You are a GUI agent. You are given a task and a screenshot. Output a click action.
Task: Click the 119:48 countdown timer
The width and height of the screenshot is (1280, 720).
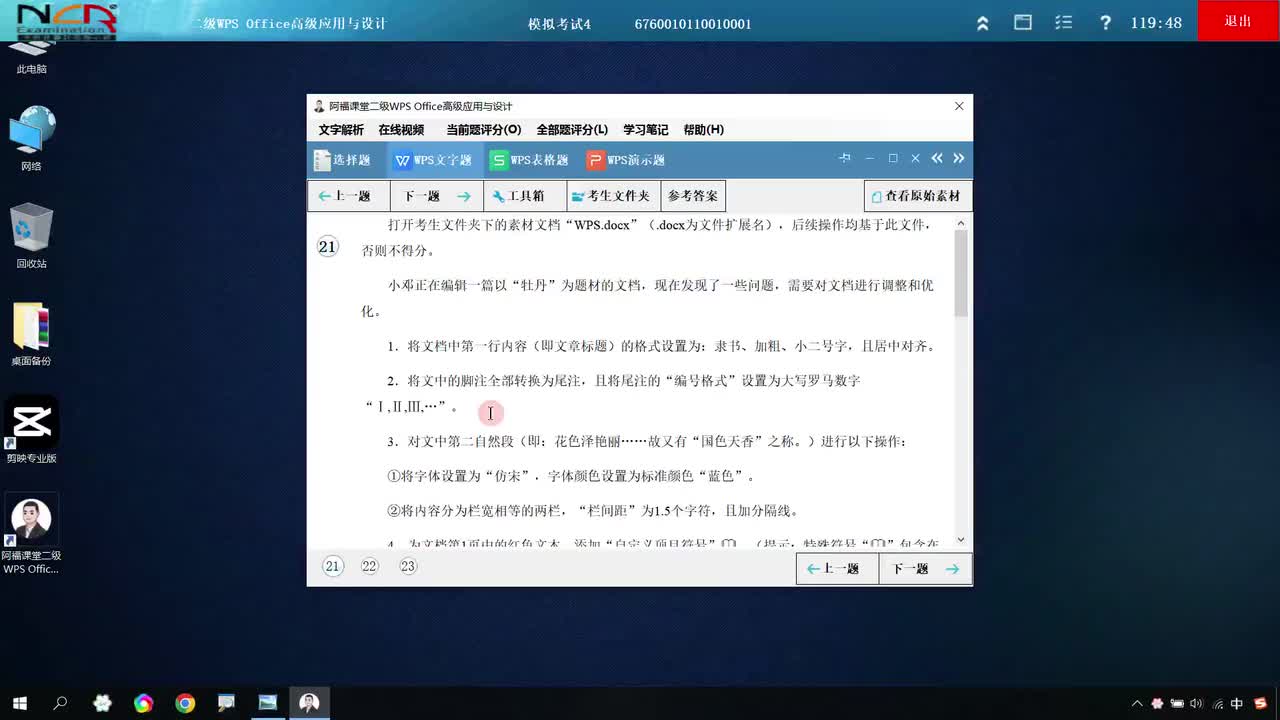coord(1156,23)
